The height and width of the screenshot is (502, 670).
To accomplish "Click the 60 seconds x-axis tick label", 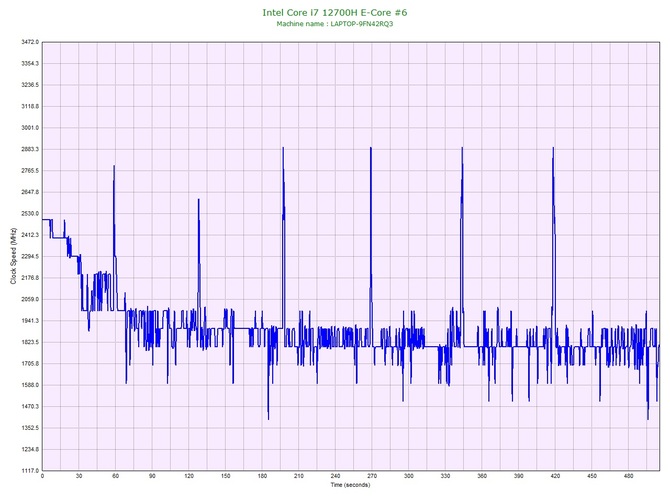I will pos(116,476).
